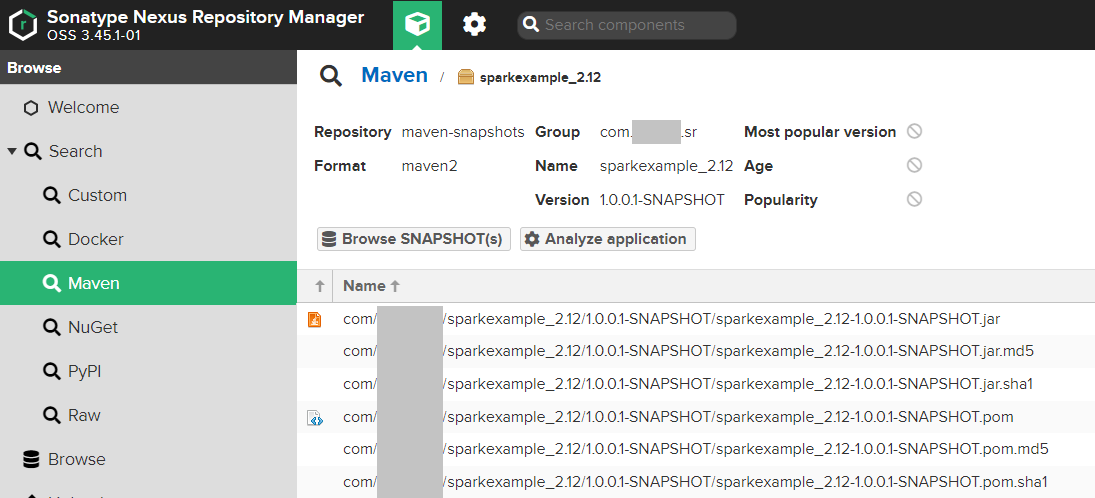The height and width of the screenshot is (498, 1095).
Task: Click the maven2 format value
Action: (x=429, y=166)
